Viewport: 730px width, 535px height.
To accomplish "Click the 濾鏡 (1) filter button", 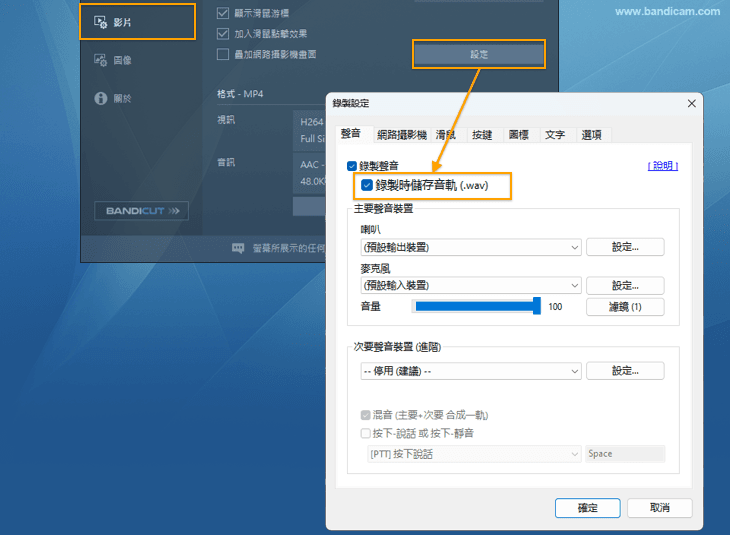I will coord(625,307).
